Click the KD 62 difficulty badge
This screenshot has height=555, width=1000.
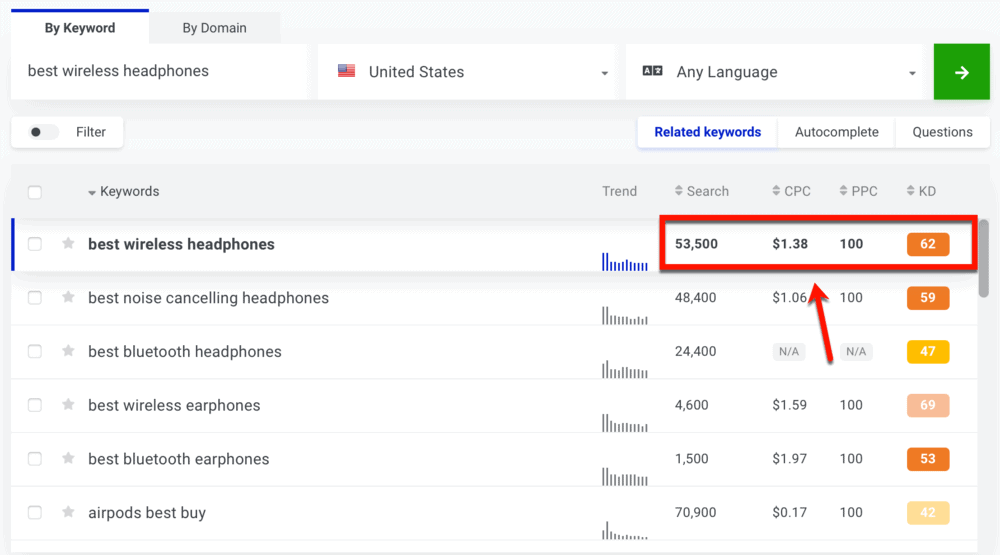point(927,244)
